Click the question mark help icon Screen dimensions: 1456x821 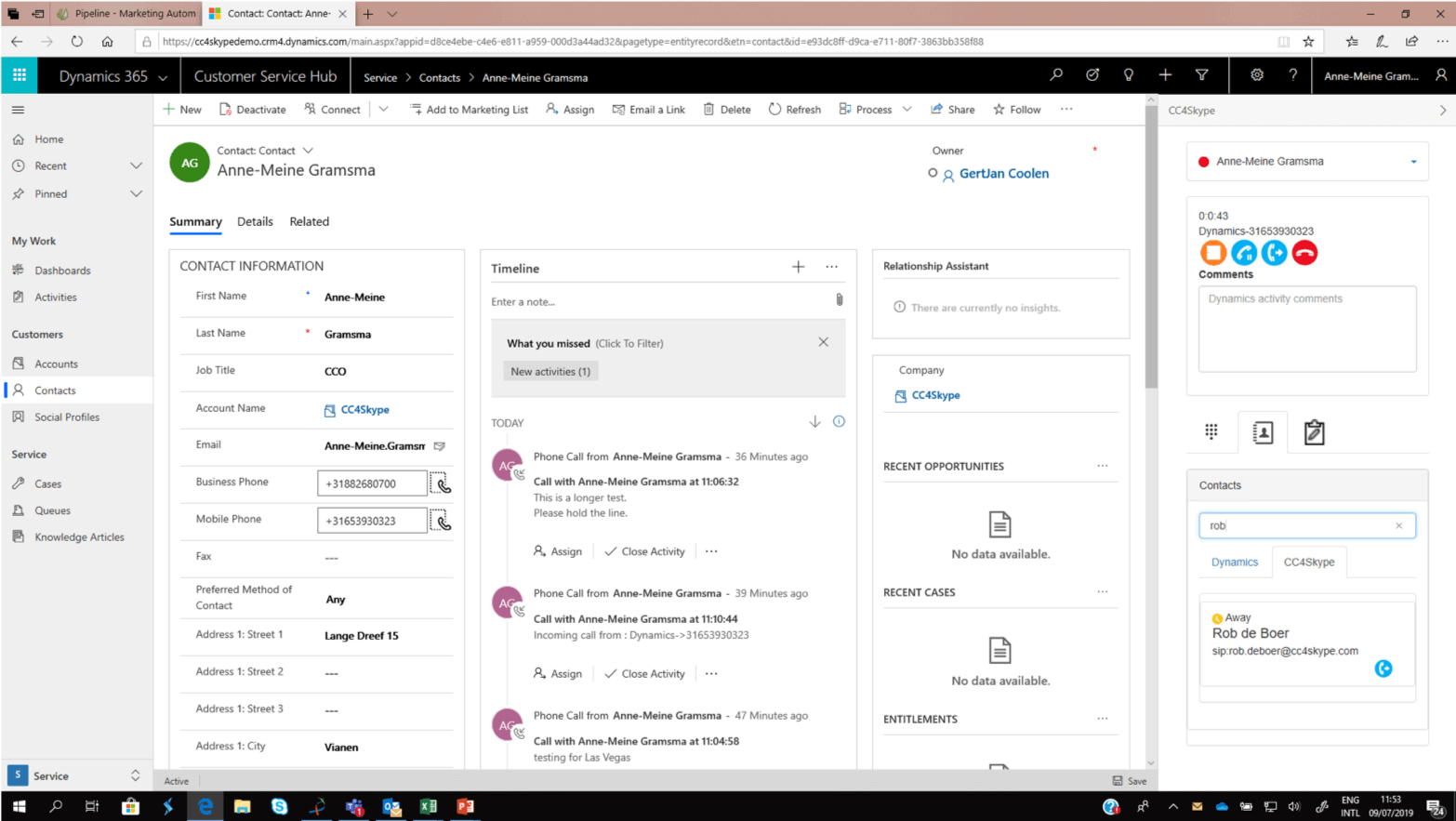pyautogui.click(x=1292, y=75)
